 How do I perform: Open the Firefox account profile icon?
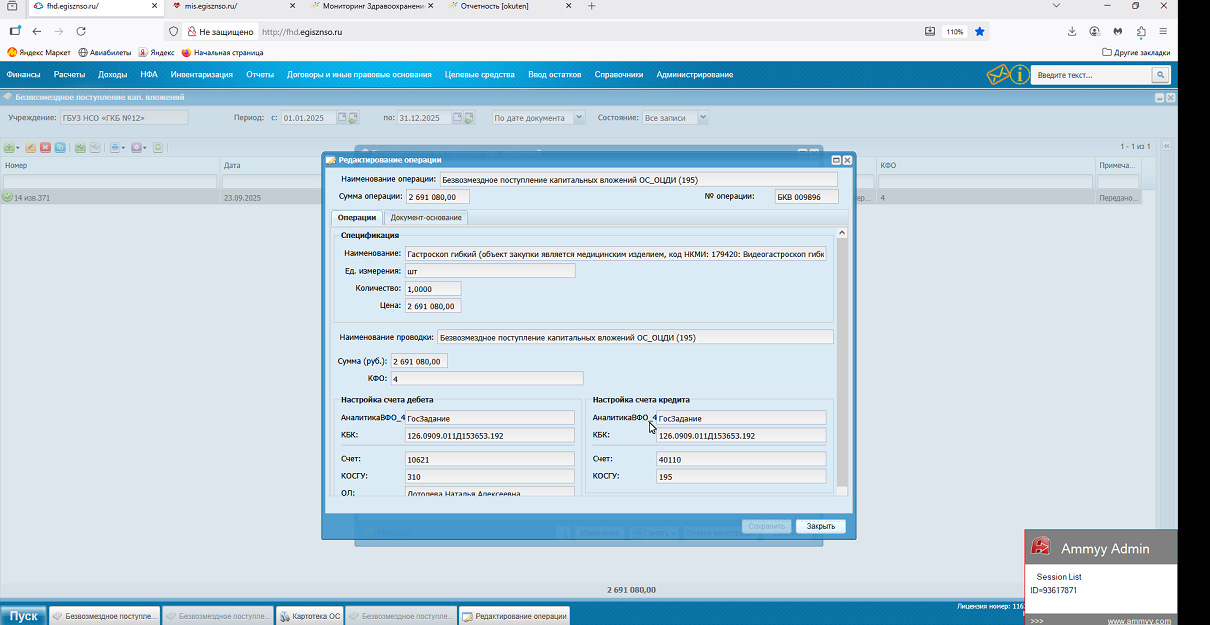[x=1095, y=31]
